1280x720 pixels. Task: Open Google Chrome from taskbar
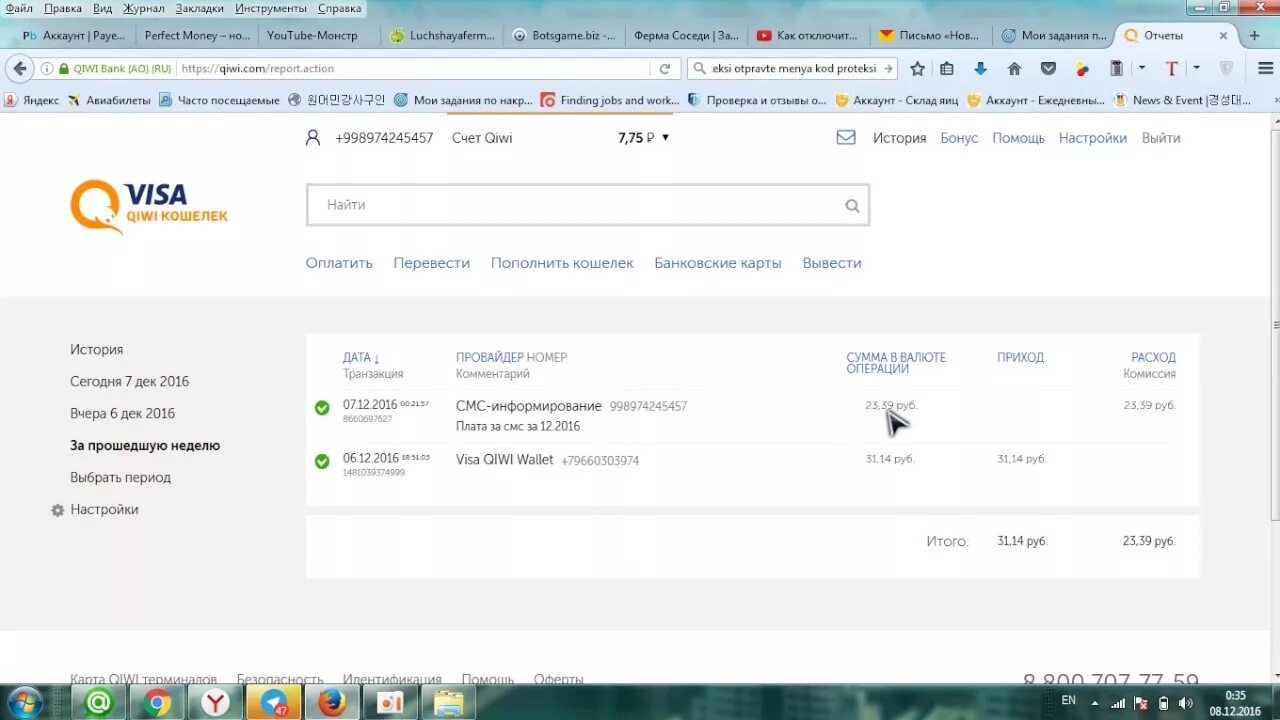pos(157,703)
